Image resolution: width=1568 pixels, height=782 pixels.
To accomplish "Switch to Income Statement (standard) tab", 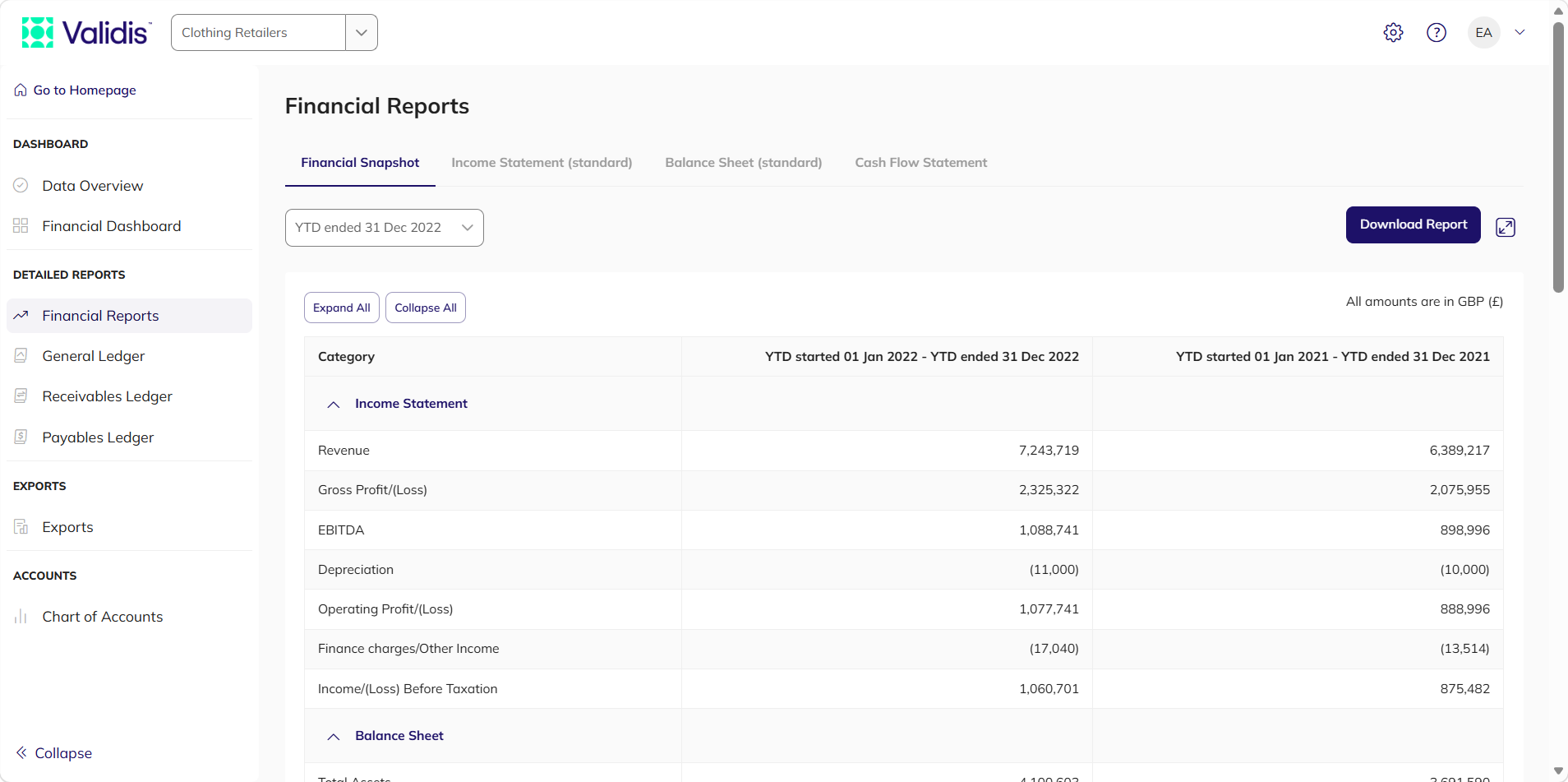I will point(542,163).
